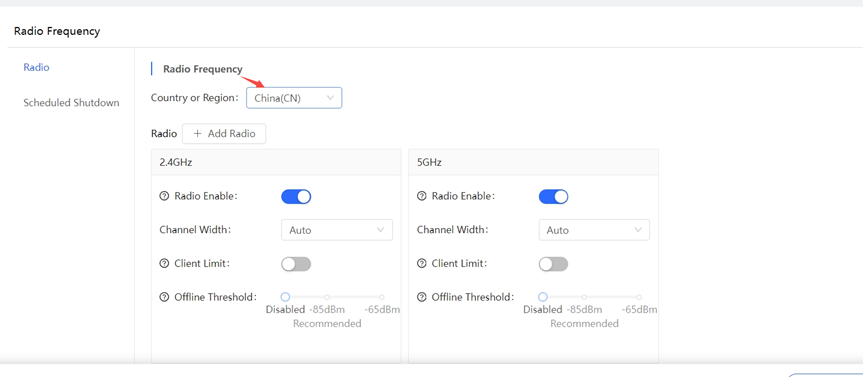Disable the 2.4GHz Radio Enable switch
The width and height of the screenshot is (863, 377).
click(x=296, y=196)
